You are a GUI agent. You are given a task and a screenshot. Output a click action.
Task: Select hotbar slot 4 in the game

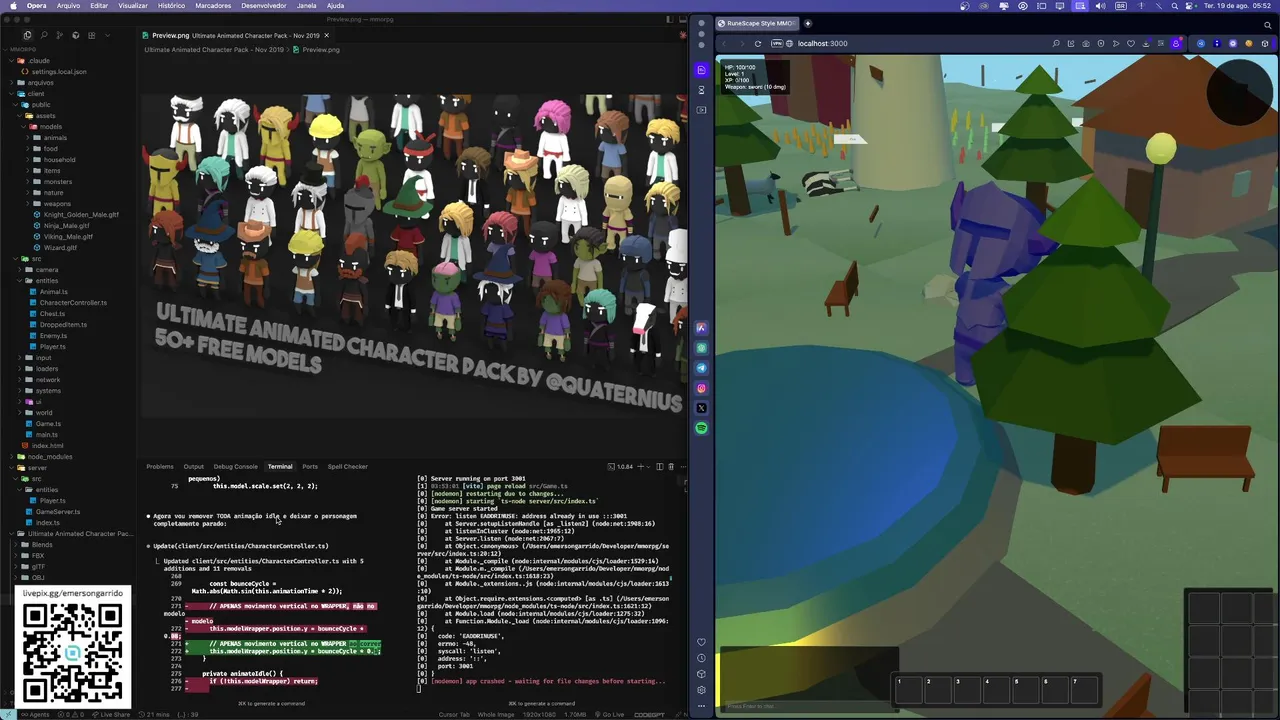[x=996, y=689]
